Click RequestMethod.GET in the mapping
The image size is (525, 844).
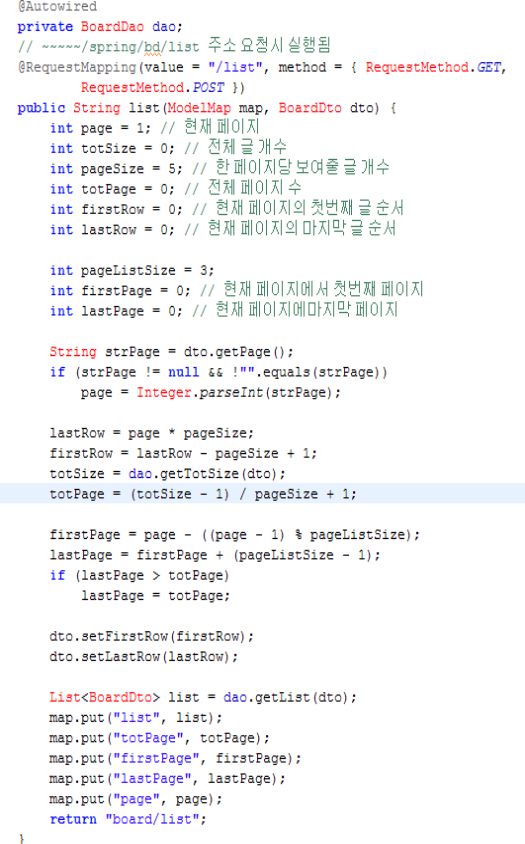pos(433,67)
